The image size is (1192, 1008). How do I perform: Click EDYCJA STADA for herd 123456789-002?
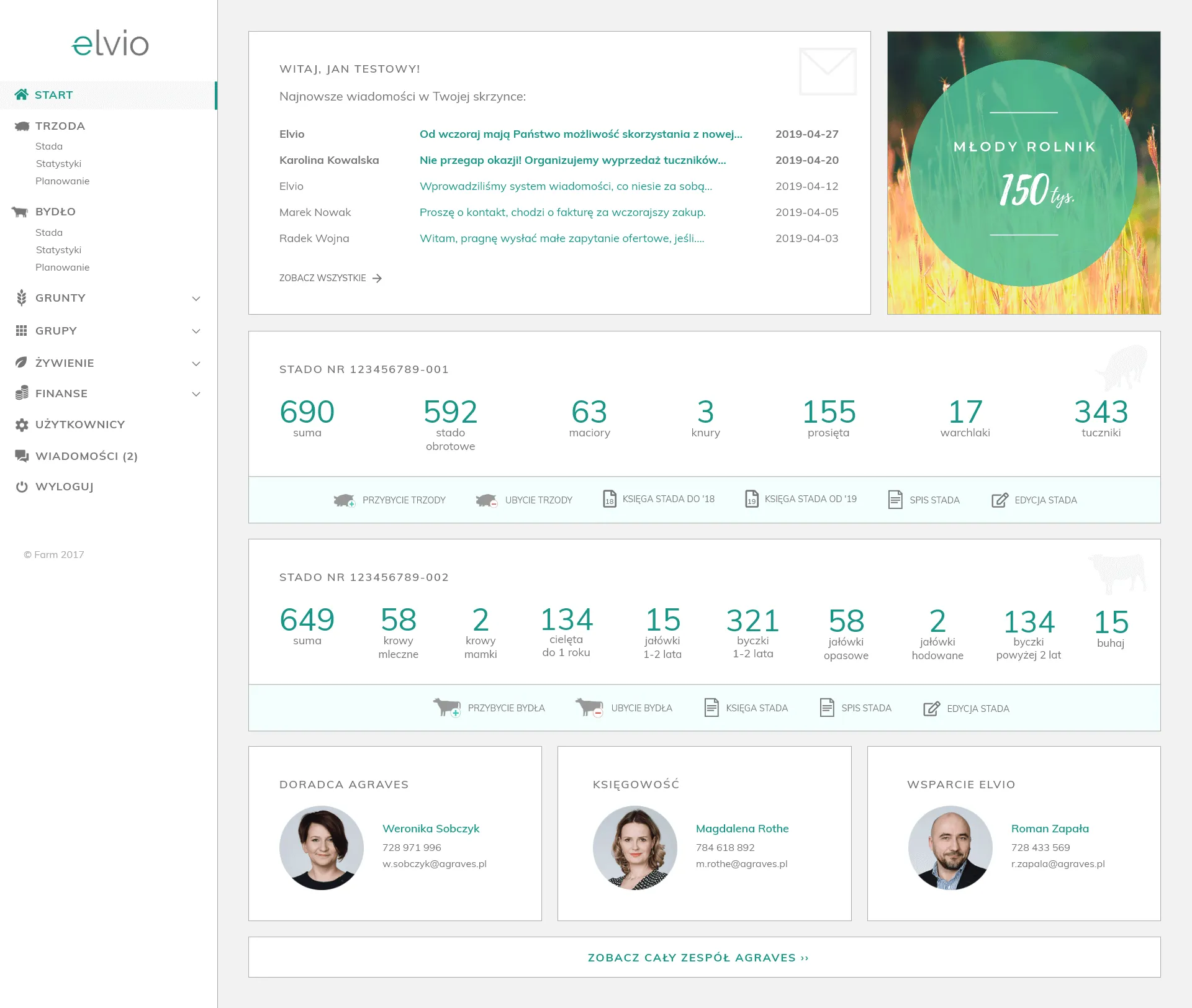pyautogui.click(x=967, y=709)
